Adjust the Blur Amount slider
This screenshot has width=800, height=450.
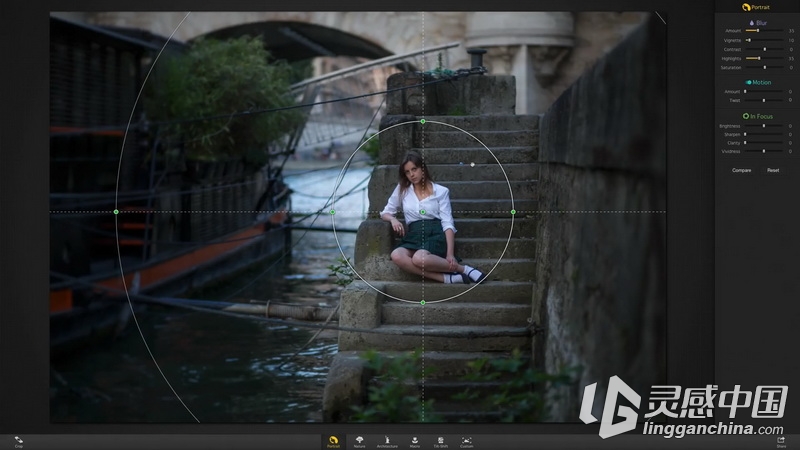coord(764,31)
